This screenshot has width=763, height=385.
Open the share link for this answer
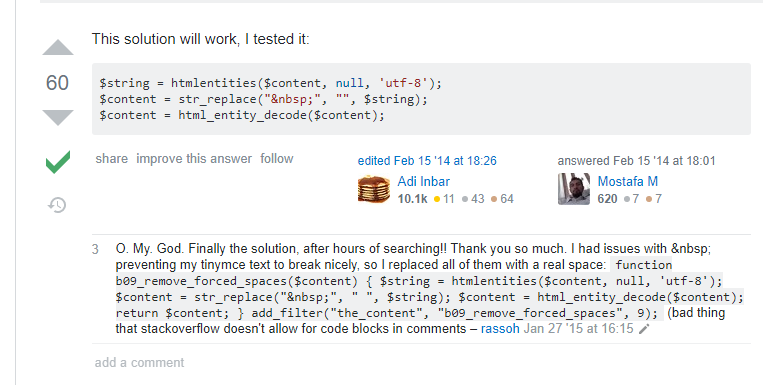111,159
